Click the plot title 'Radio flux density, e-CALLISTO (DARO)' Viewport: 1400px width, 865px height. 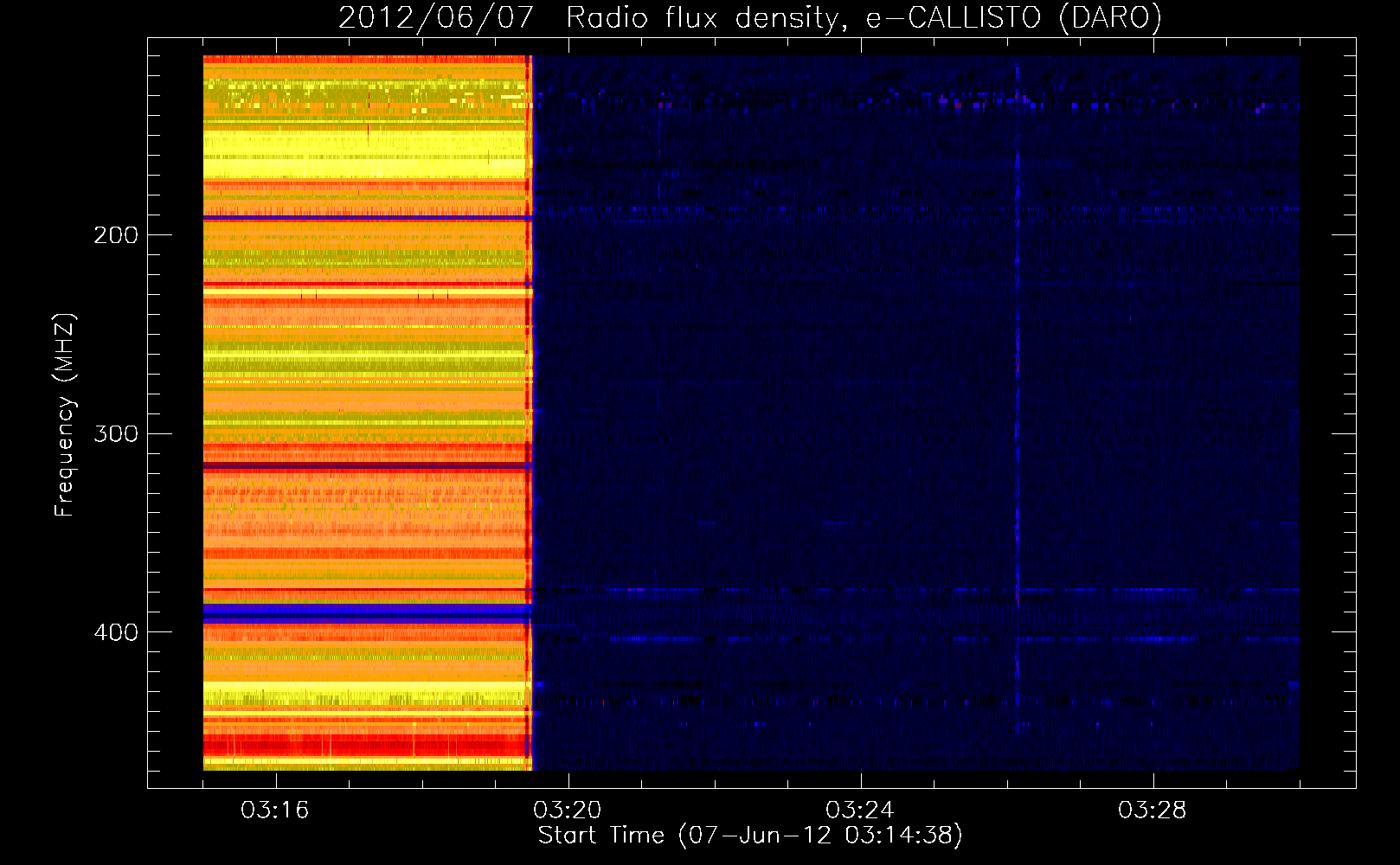864,17
